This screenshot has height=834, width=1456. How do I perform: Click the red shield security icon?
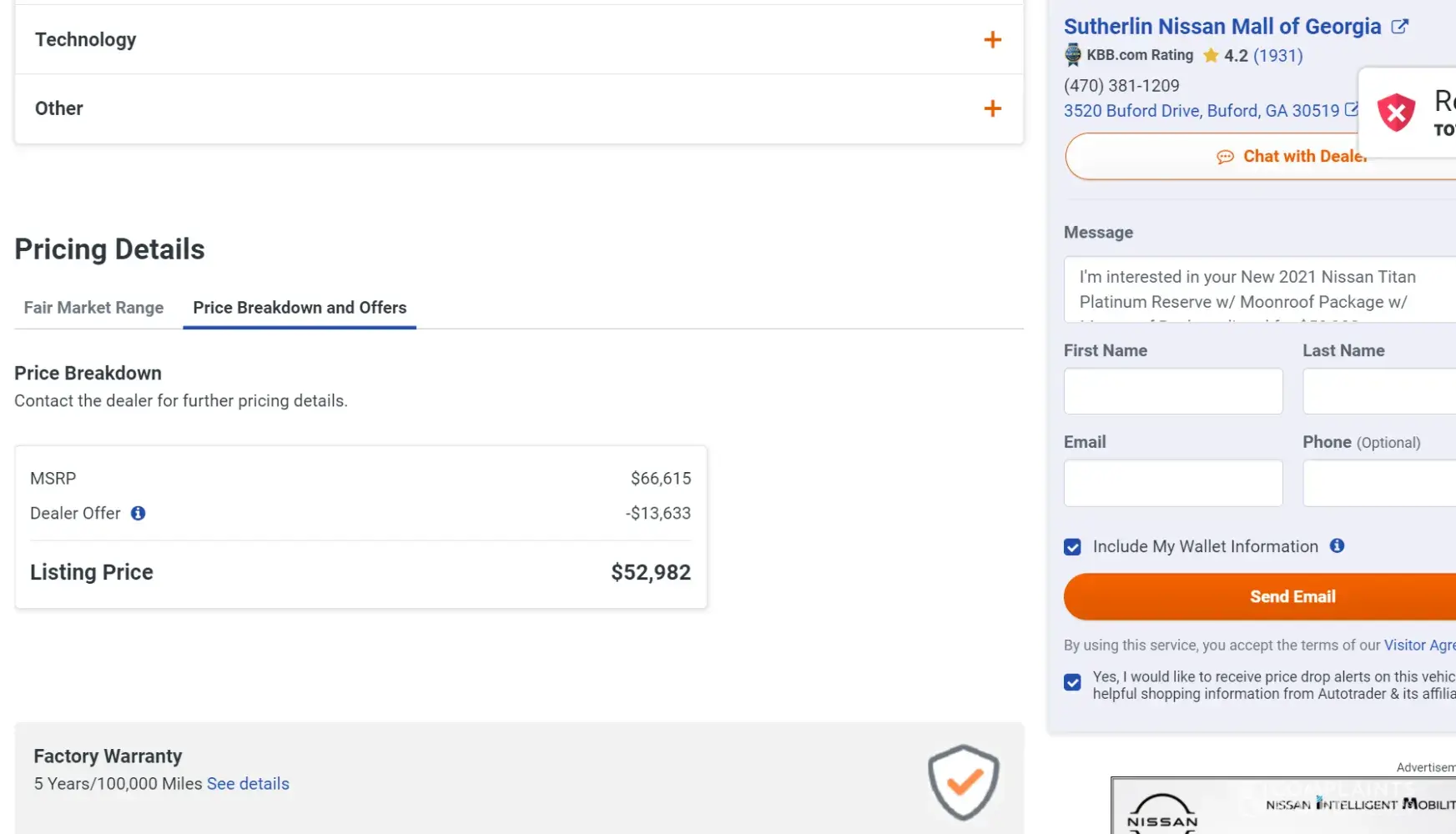point(1396,113)
